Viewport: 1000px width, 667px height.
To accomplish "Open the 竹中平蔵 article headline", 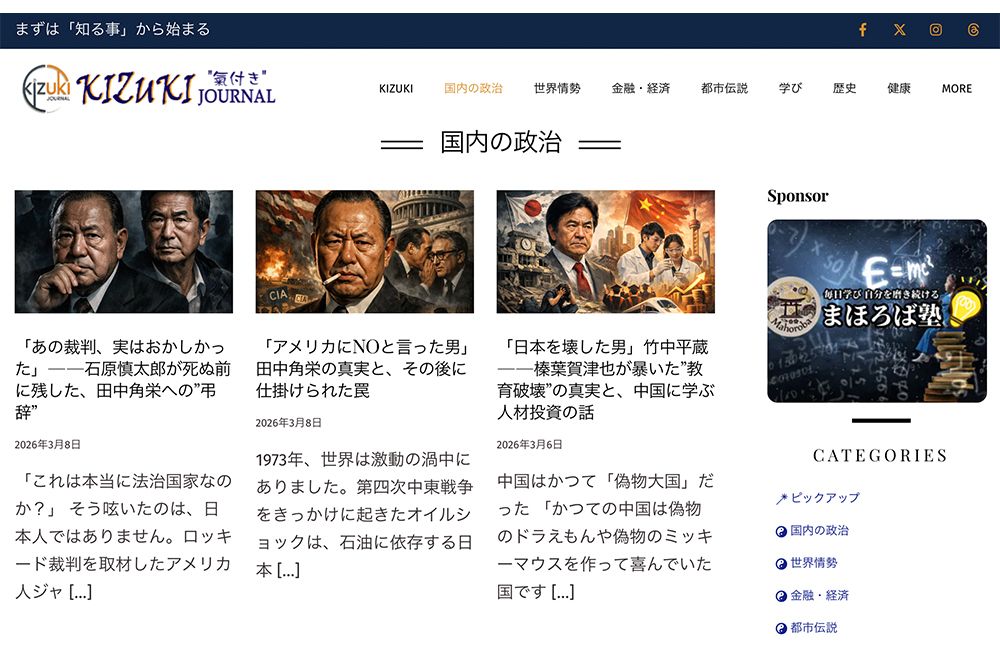I will coord(605,379).
